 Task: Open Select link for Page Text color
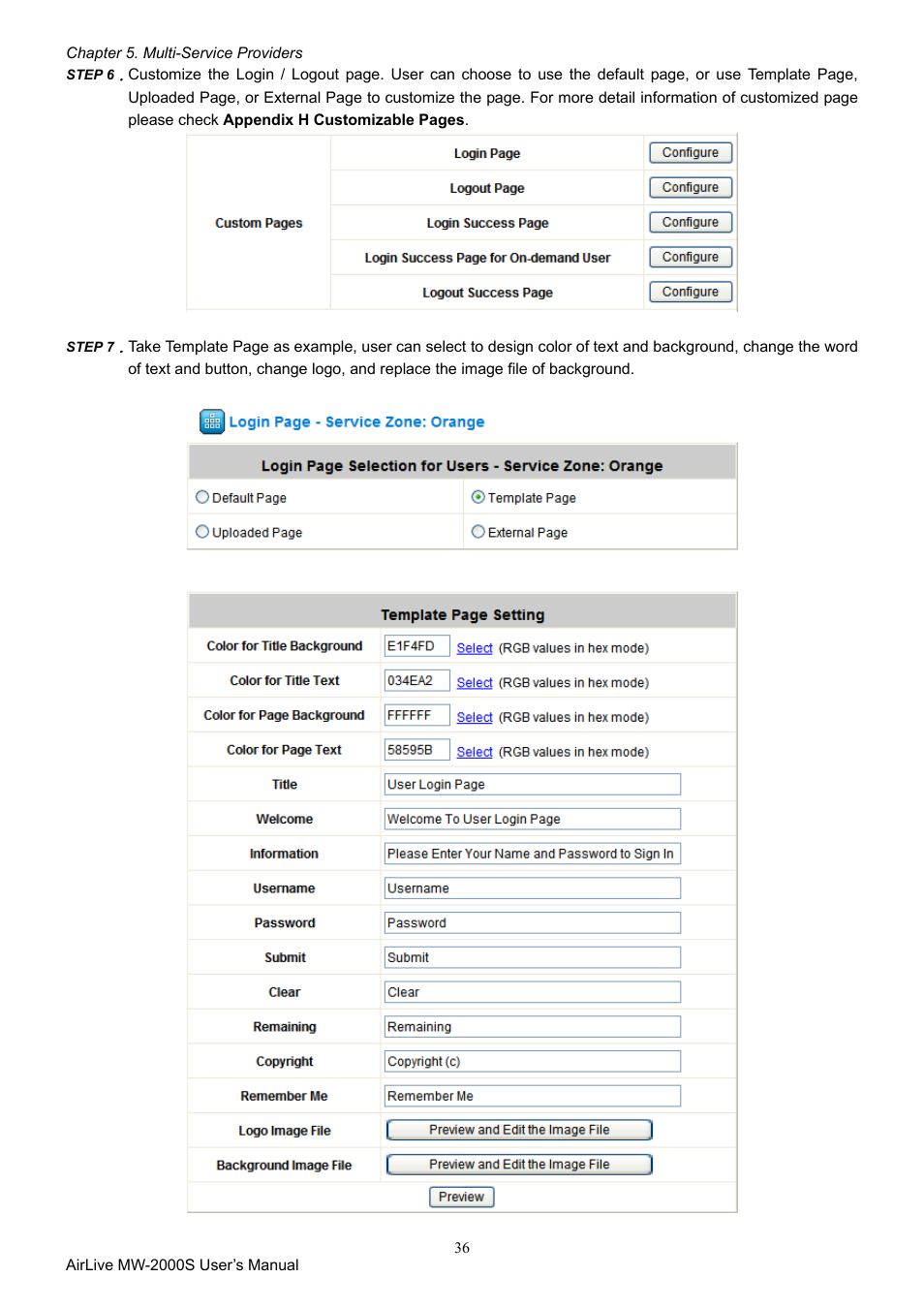click(x=475, y=752)
